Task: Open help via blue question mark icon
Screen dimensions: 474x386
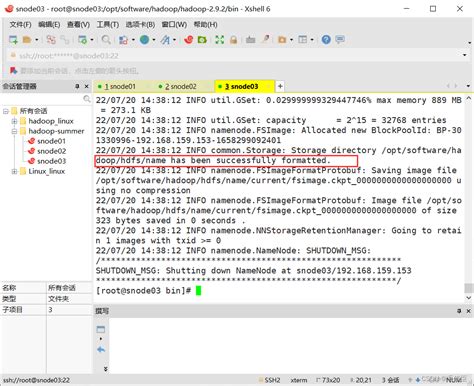Action: [326, 40]
